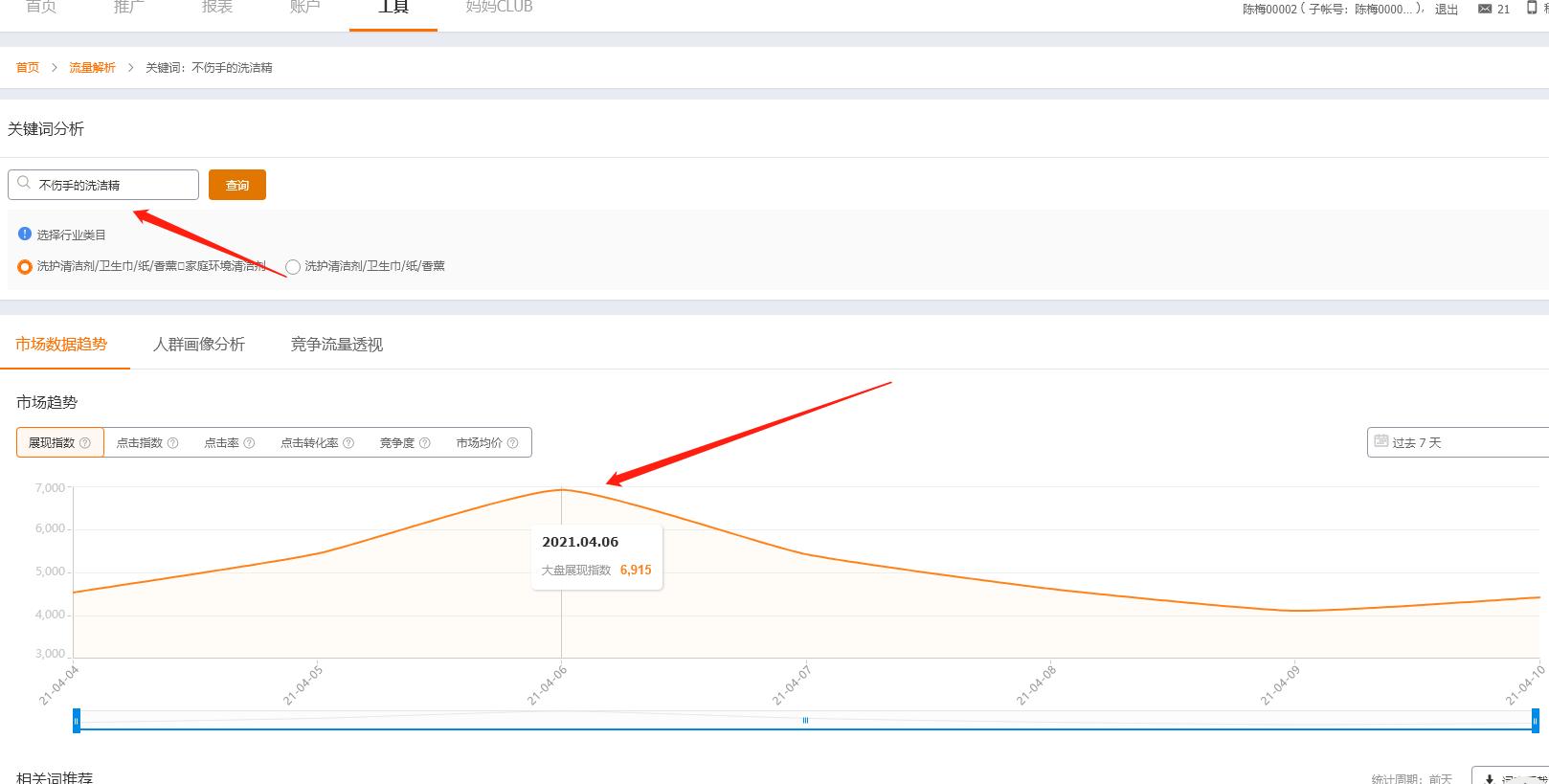Image resolution: width=1549 pixels, height=784 pixels.
Task: Open the mail icon showing 21 messages
Action: (1485, 9)
